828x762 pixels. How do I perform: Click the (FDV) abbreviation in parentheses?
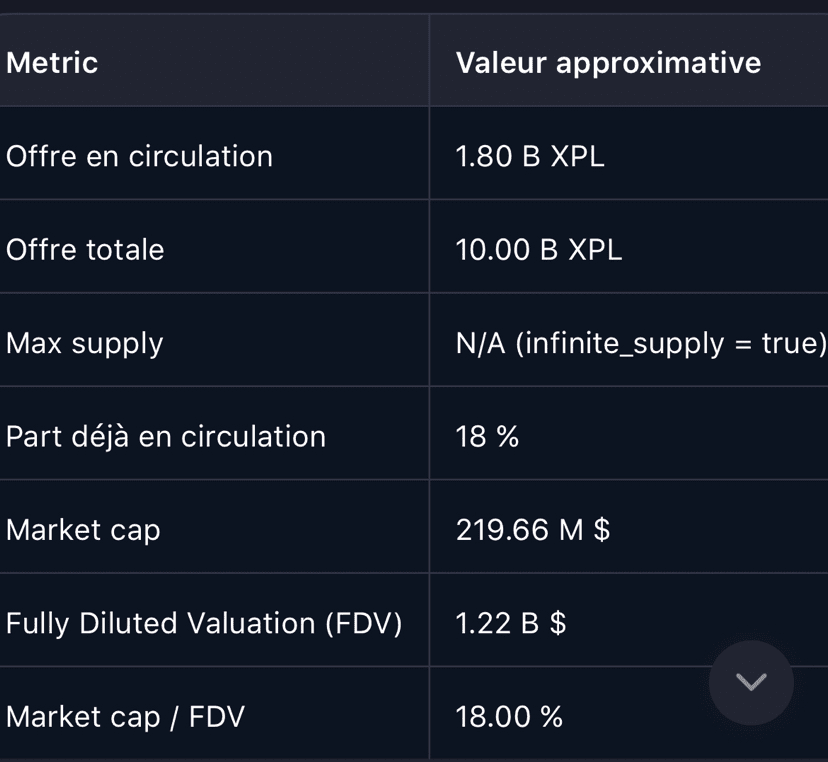[x=363, y=623]
